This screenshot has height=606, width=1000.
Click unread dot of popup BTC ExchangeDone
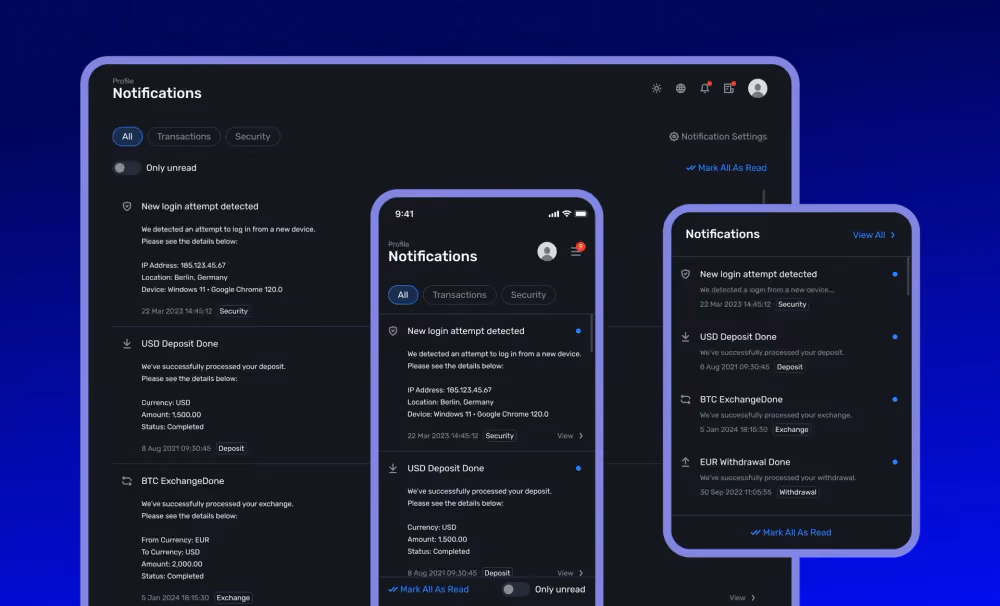[895, 399]
